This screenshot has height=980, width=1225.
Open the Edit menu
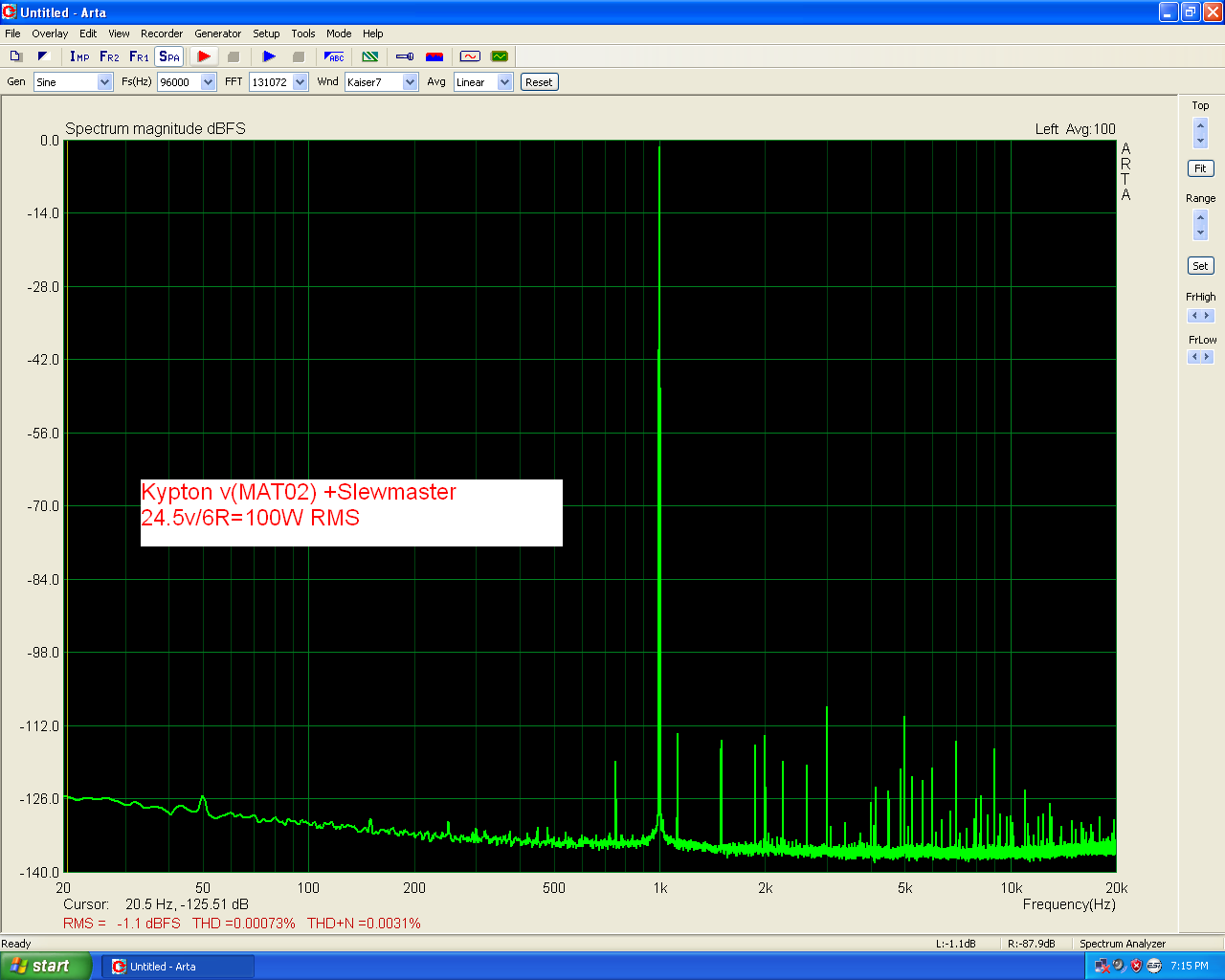click(x=88, y=33)
